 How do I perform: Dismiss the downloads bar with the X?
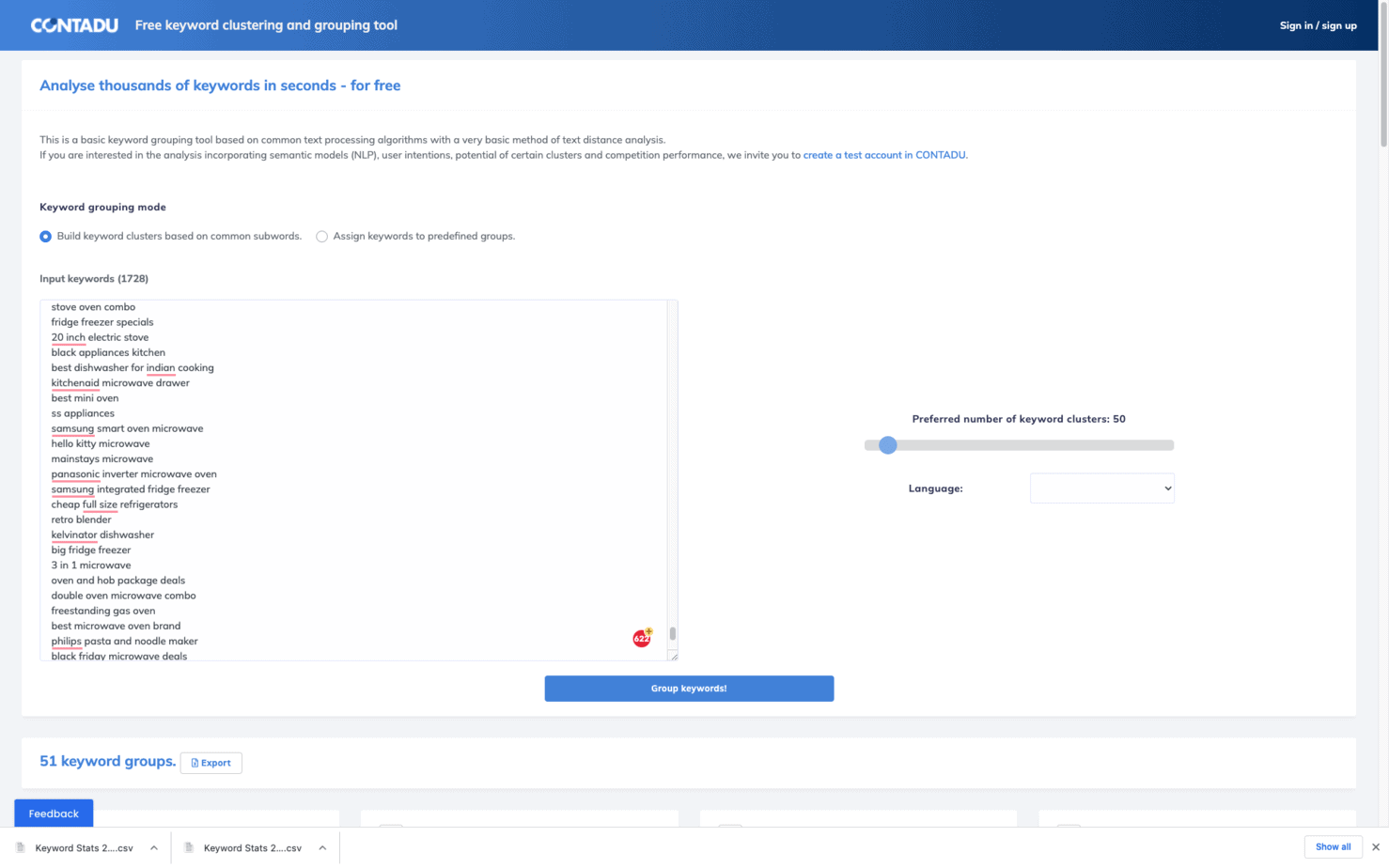coord(1375,846)
